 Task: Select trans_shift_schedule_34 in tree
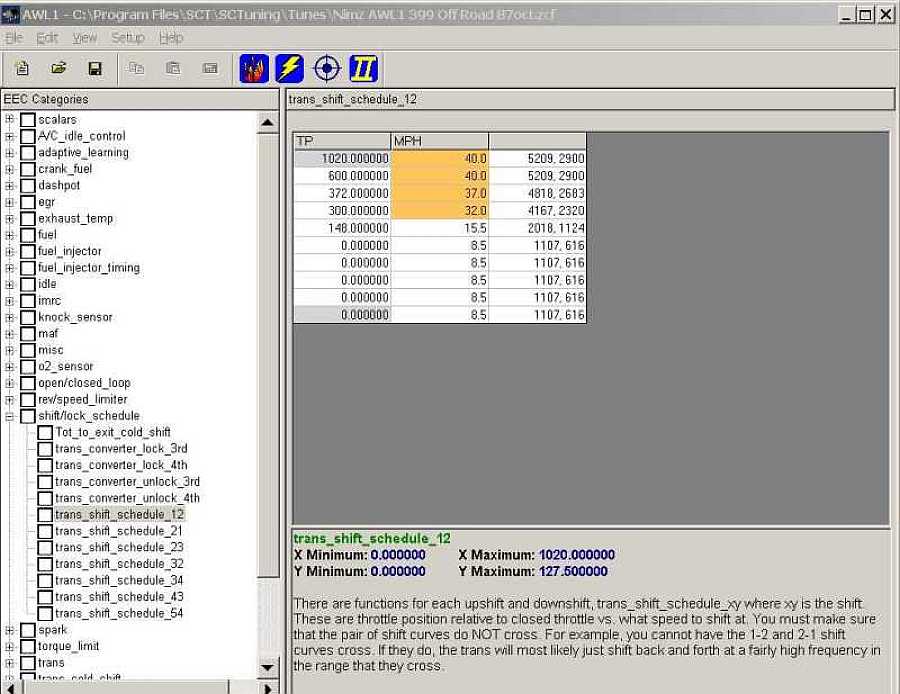click(119, 580)
